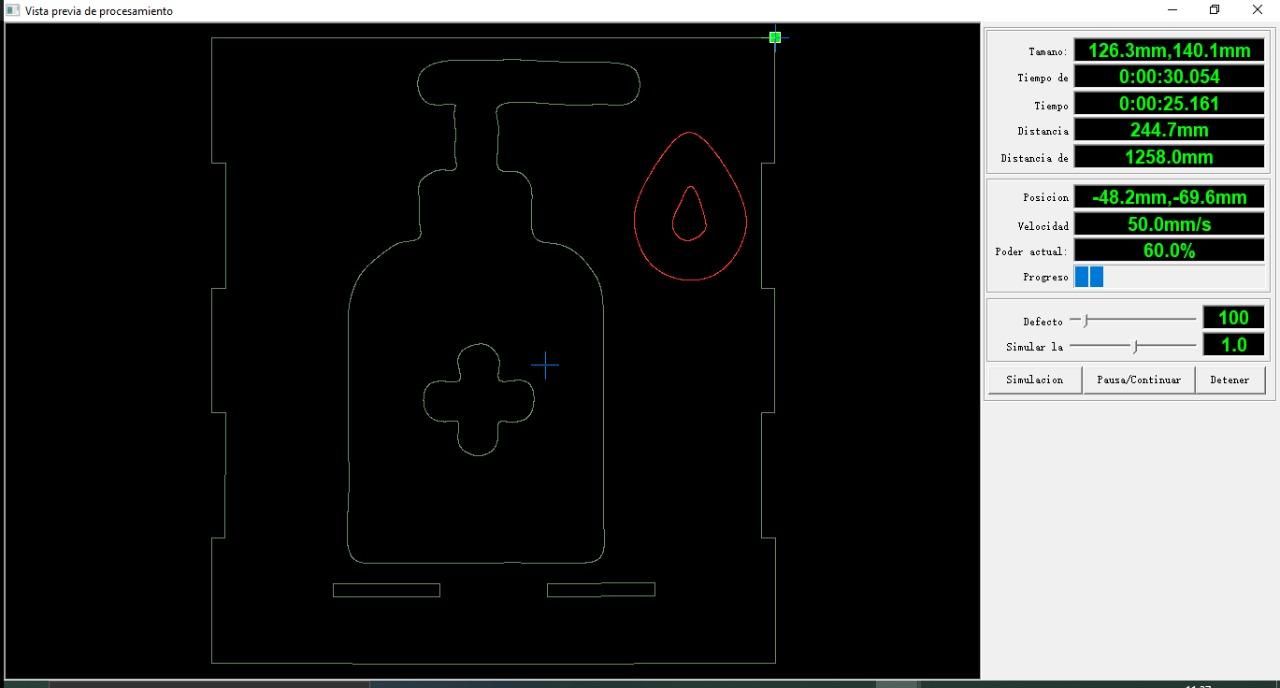Click the Poder actual value 60.0%
Screen dimensions: 1280x688
click(1169, 251)
